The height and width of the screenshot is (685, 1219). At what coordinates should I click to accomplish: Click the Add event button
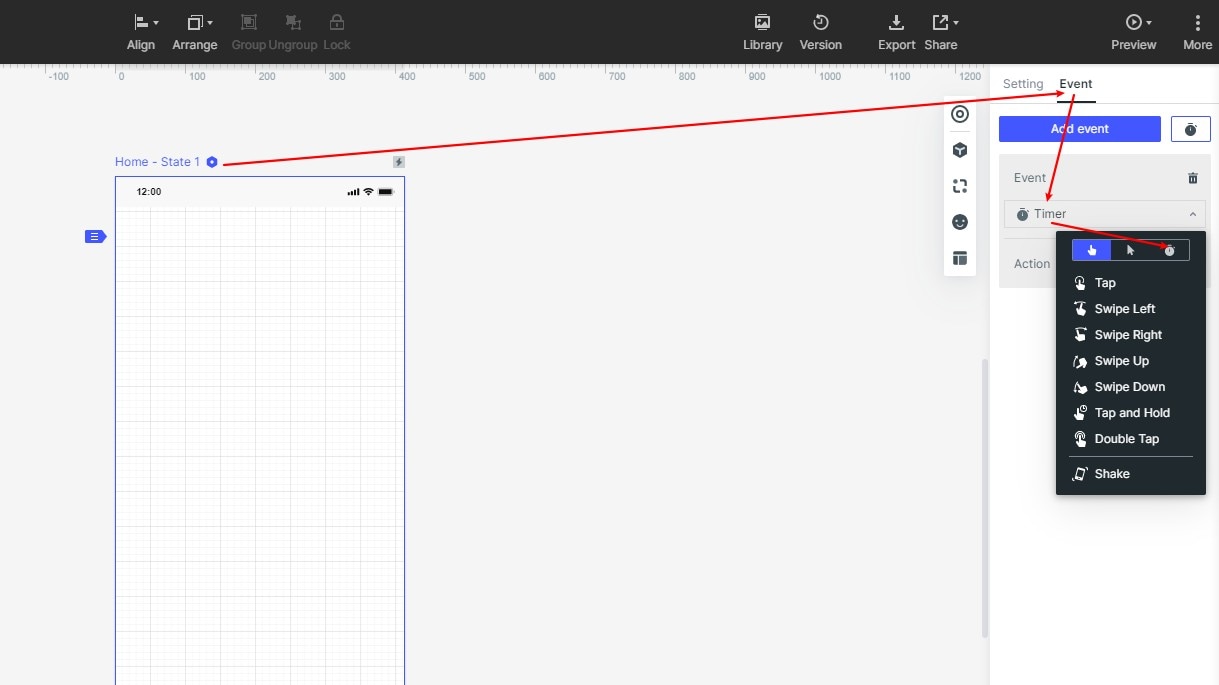pyautogui.click(x=1080, y=129)
